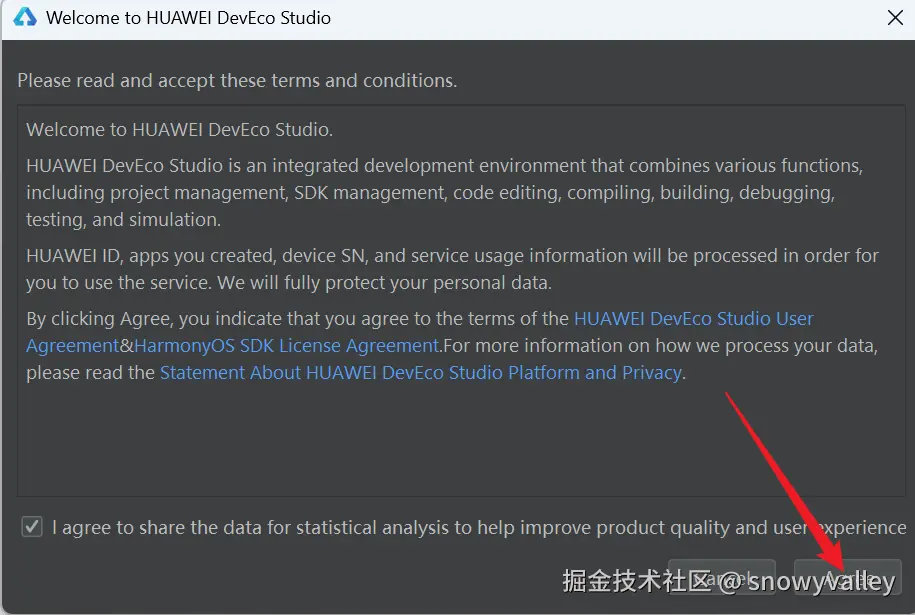Click the paragraph about HUAWEI ID and device SN
The width and height of the screenshot is (915, 615).
tap(452, 269)
